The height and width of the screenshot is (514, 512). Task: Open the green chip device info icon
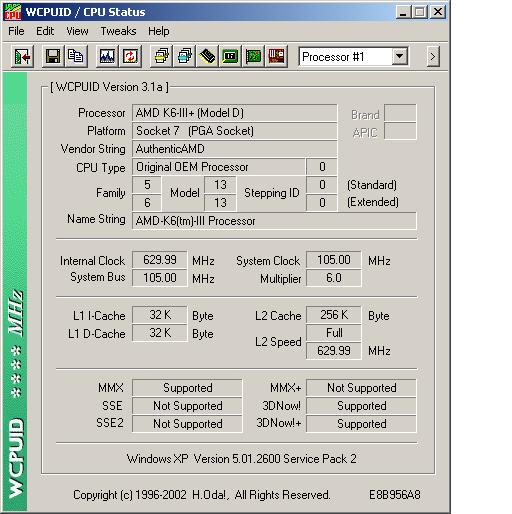pyautogui.click(x=230, y=56)
